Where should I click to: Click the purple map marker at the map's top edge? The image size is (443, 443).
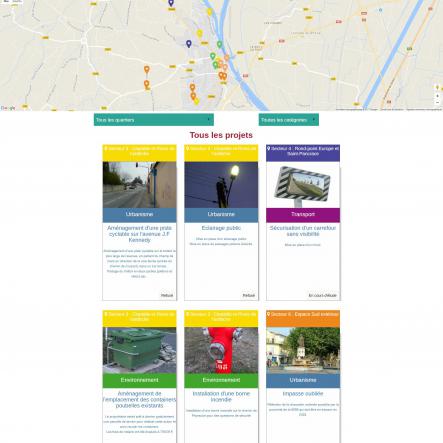point(171,3)
